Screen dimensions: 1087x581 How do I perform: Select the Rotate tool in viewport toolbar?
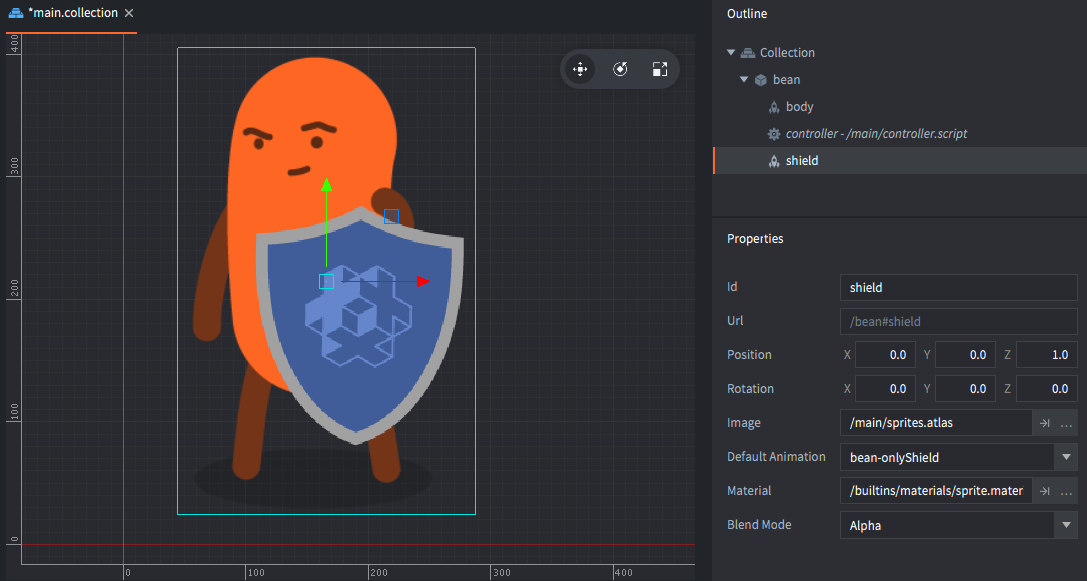pyautogui.click(x=620, y=69)
